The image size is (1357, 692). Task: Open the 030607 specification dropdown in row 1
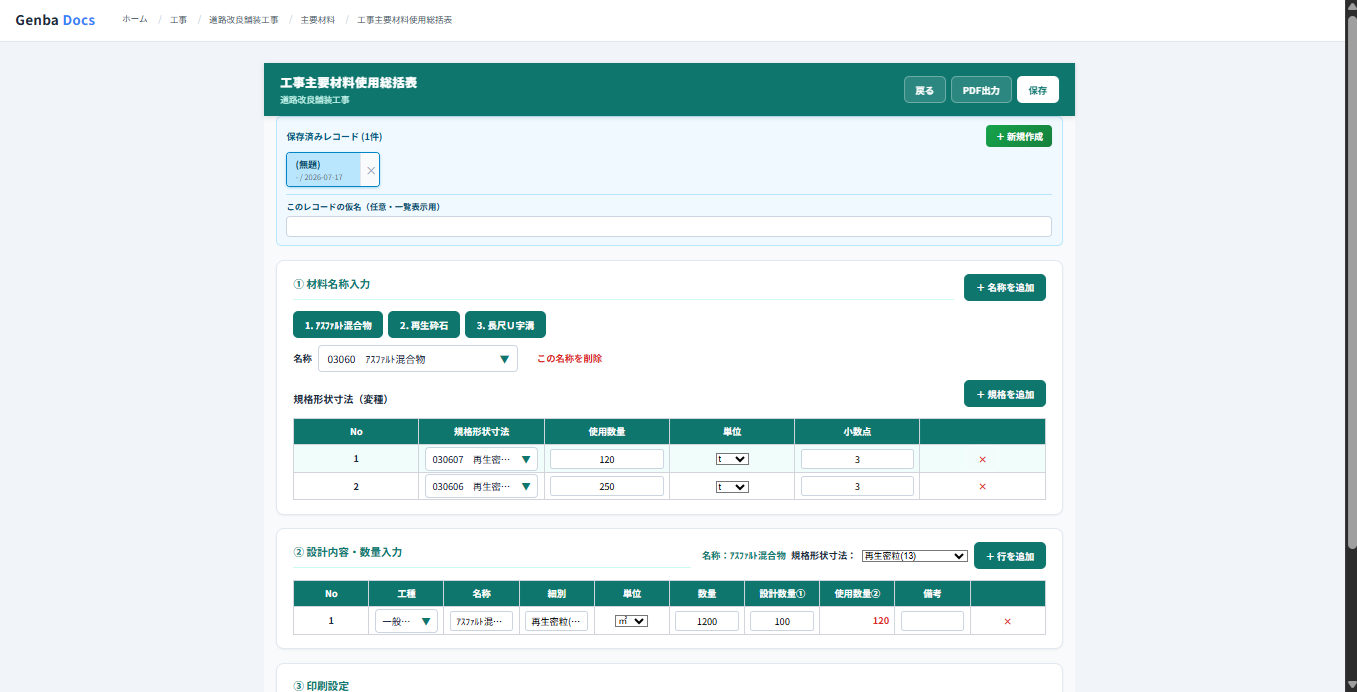(x=481, y=459)
